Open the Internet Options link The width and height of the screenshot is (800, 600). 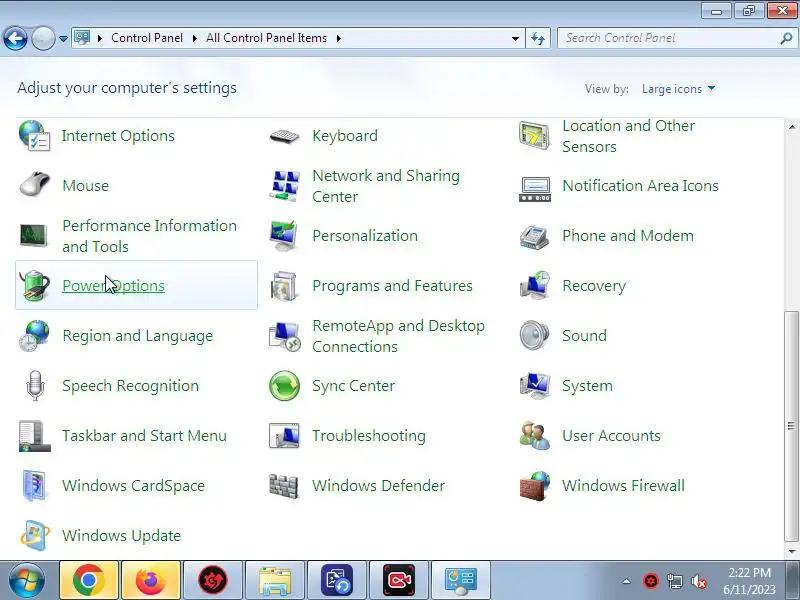coord(118,136)
